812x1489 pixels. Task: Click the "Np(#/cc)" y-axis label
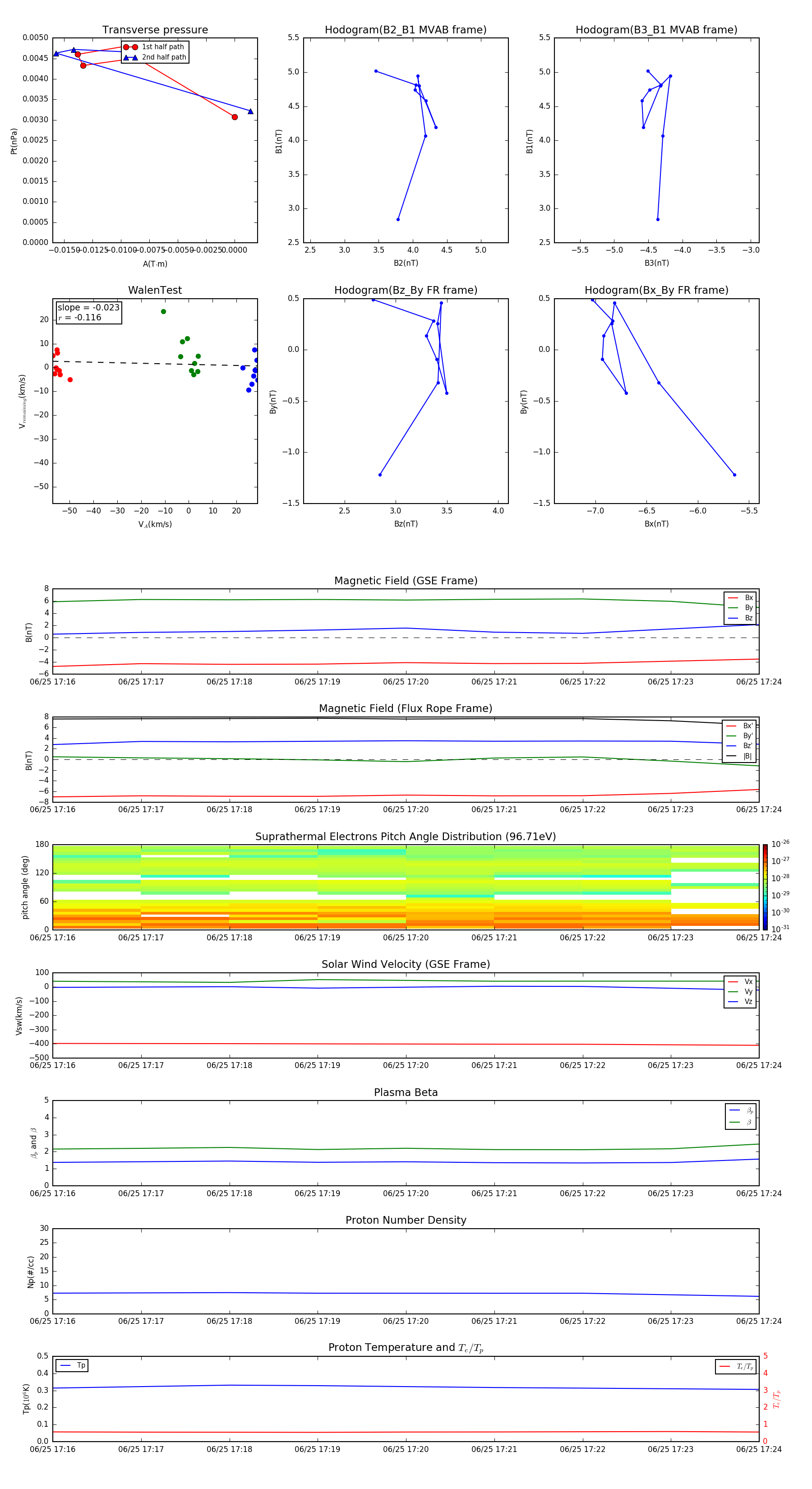click(x=31, y=1271)
